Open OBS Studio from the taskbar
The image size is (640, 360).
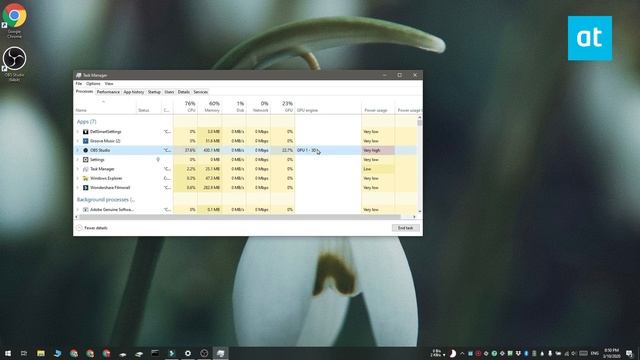[204, 353]
